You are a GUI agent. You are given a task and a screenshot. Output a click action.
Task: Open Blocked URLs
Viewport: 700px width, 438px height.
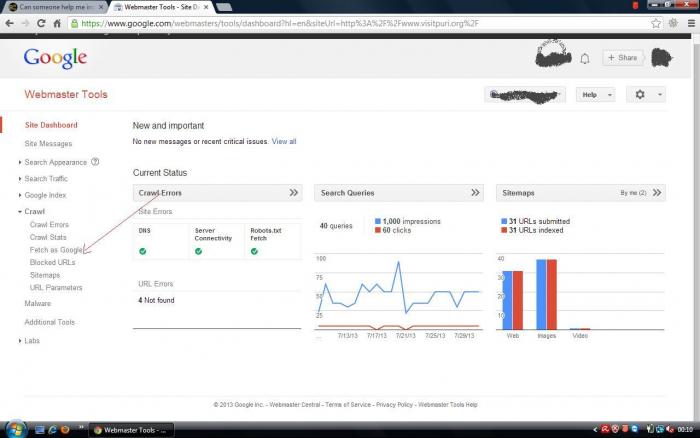[x=52, y=263]
